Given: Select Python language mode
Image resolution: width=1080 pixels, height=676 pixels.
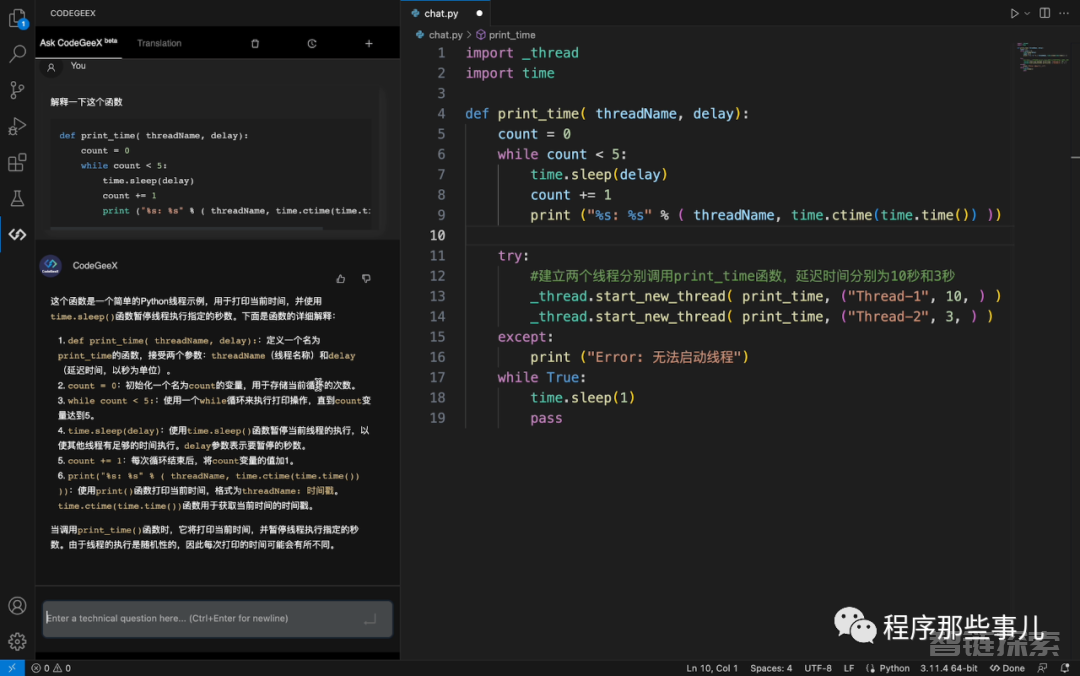Looking at the screenshot, I should tap(894, 668).
